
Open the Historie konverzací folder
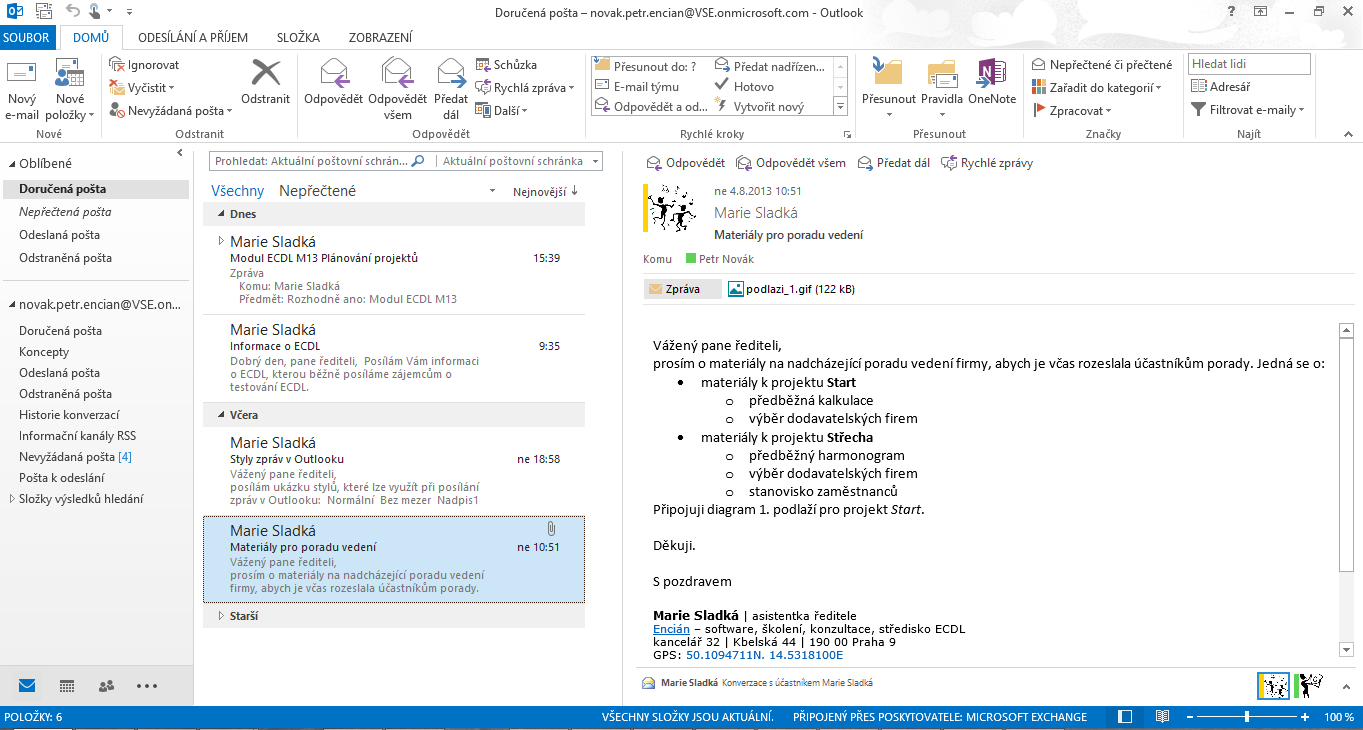tap(69, 415)
